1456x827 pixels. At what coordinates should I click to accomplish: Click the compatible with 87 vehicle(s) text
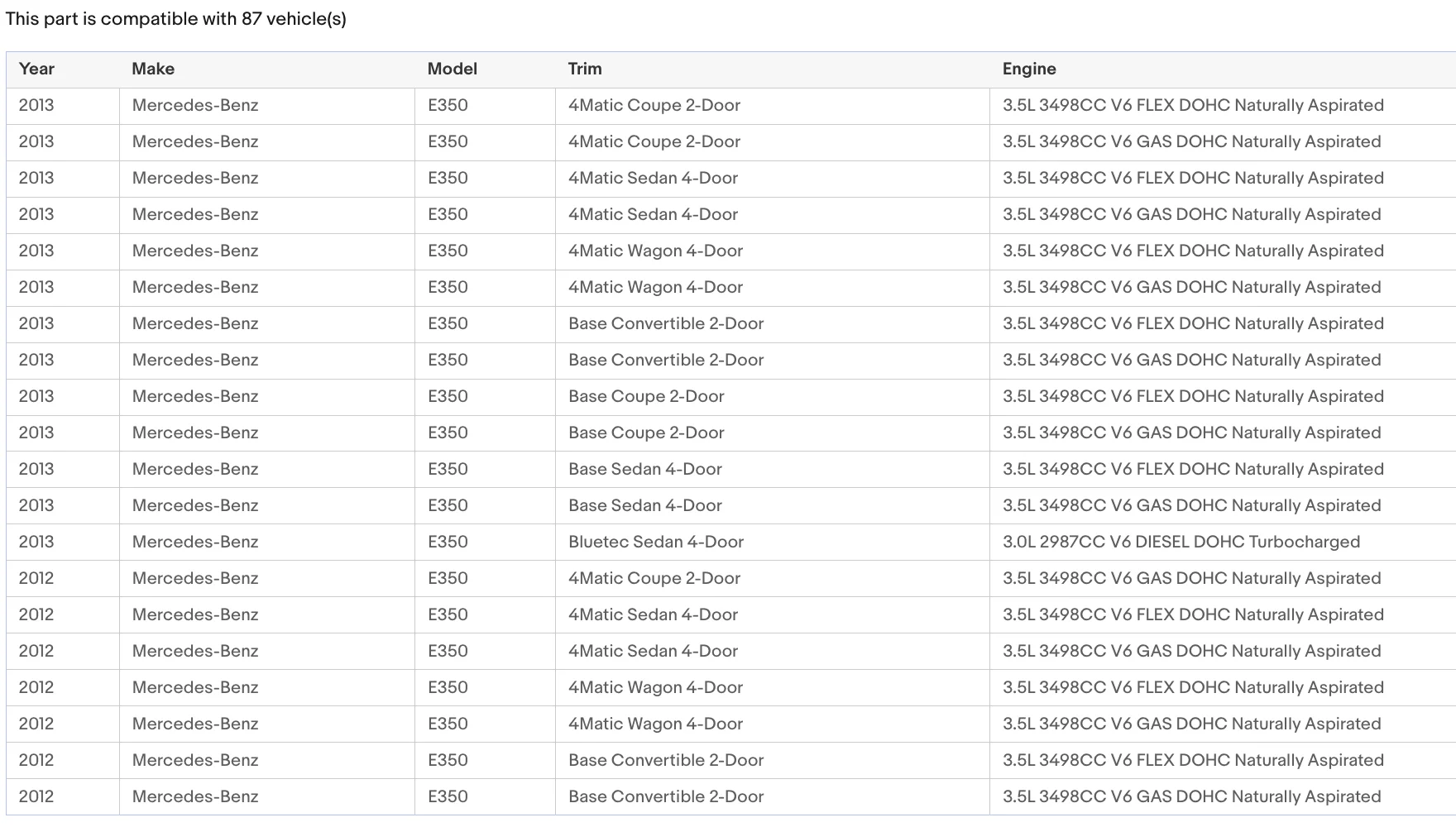223,19
